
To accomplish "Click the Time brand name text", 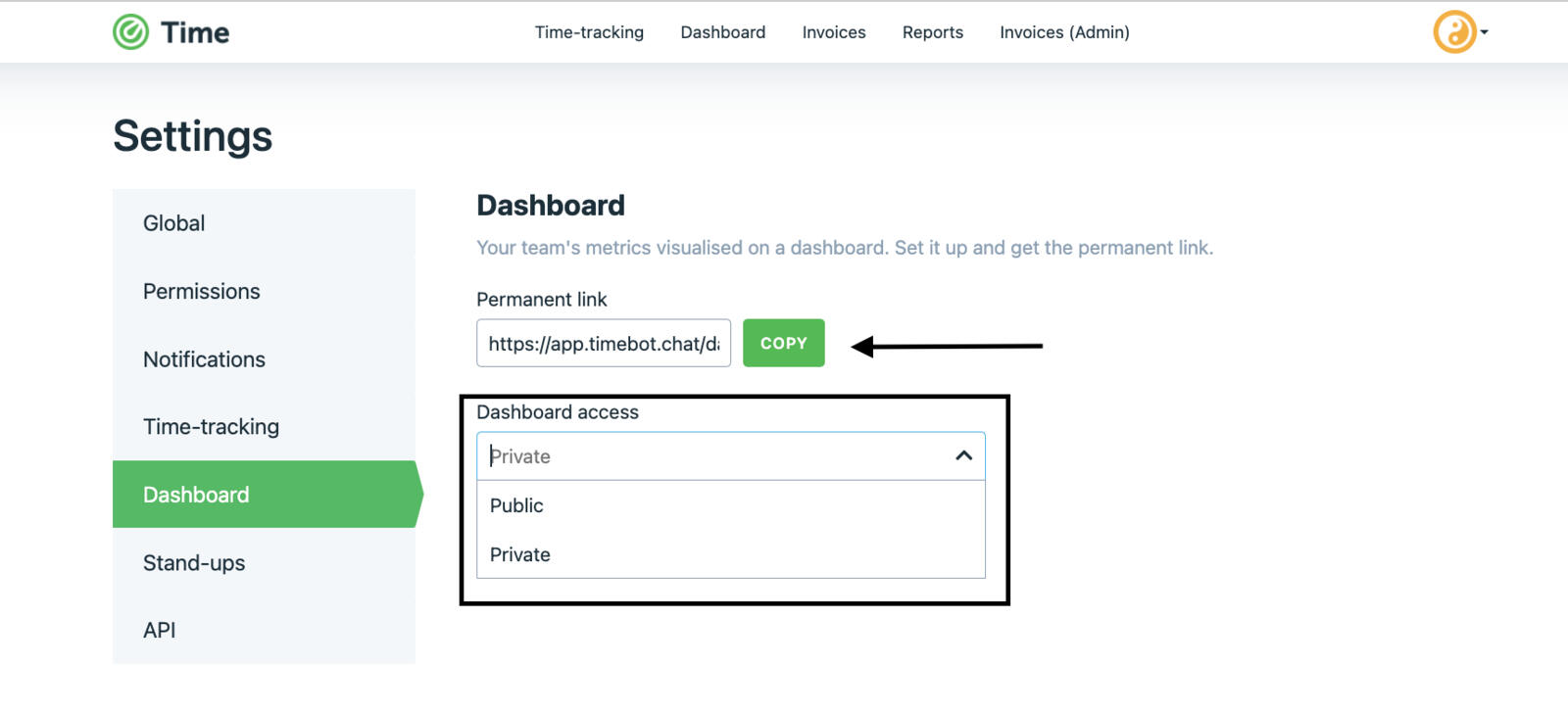I will tap(195, 32).
